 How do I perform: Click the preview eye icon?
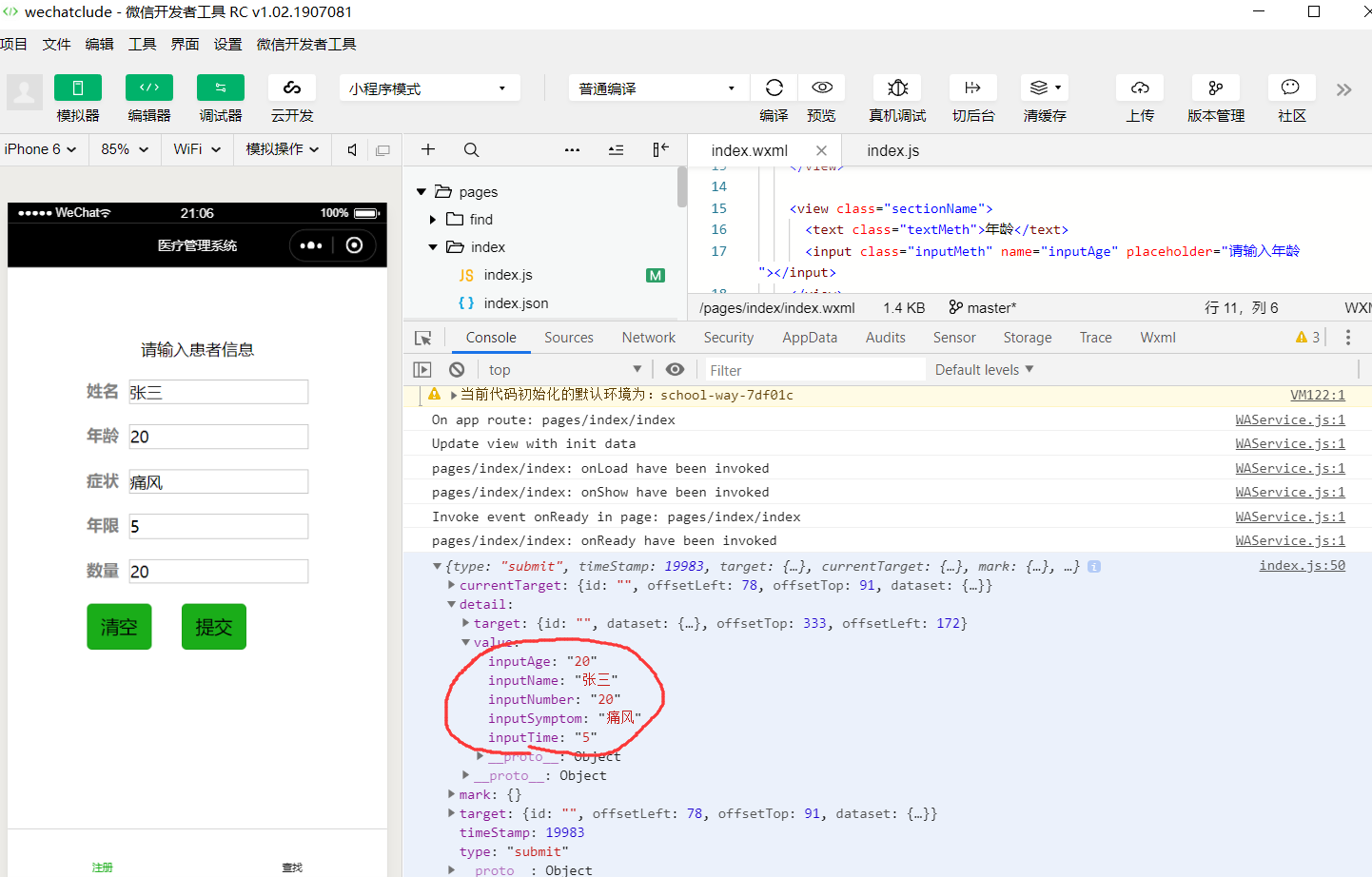pos(822,88)
